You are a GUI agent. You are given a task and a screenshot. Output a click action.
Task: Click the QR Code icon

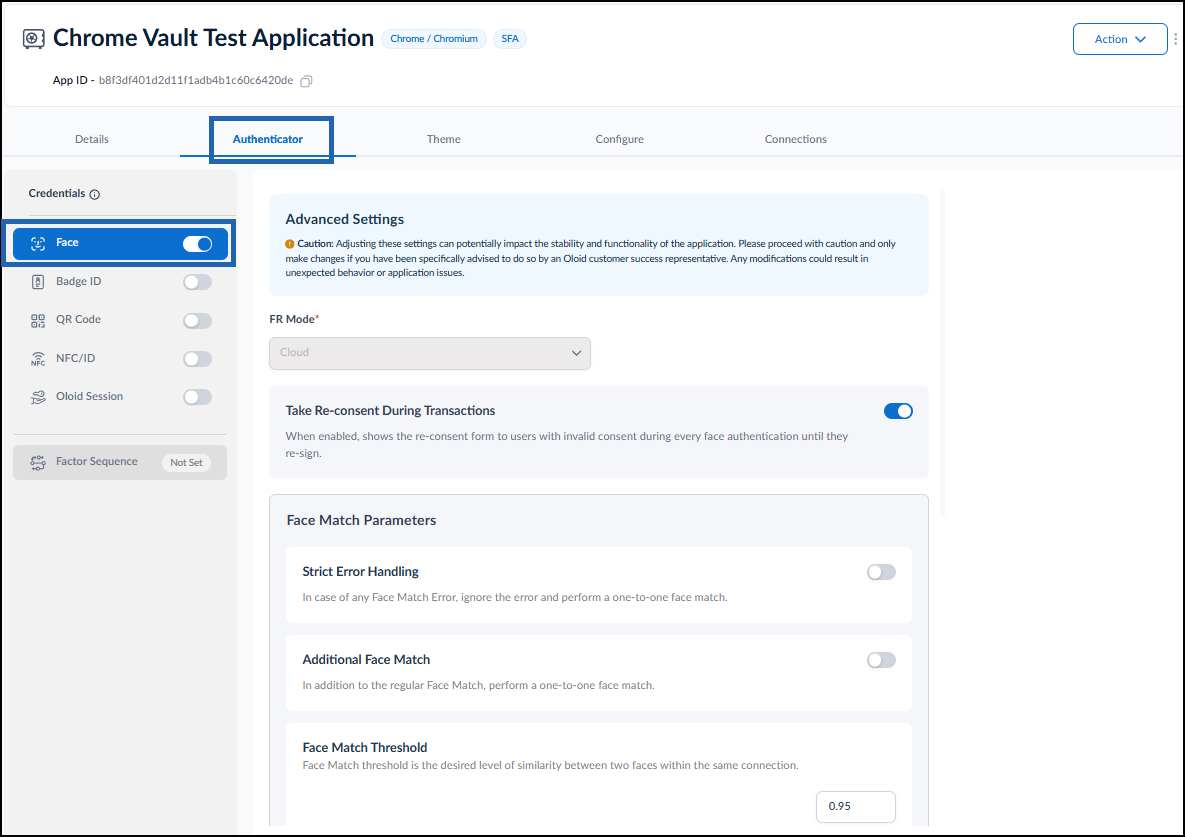tap(38, 320)
